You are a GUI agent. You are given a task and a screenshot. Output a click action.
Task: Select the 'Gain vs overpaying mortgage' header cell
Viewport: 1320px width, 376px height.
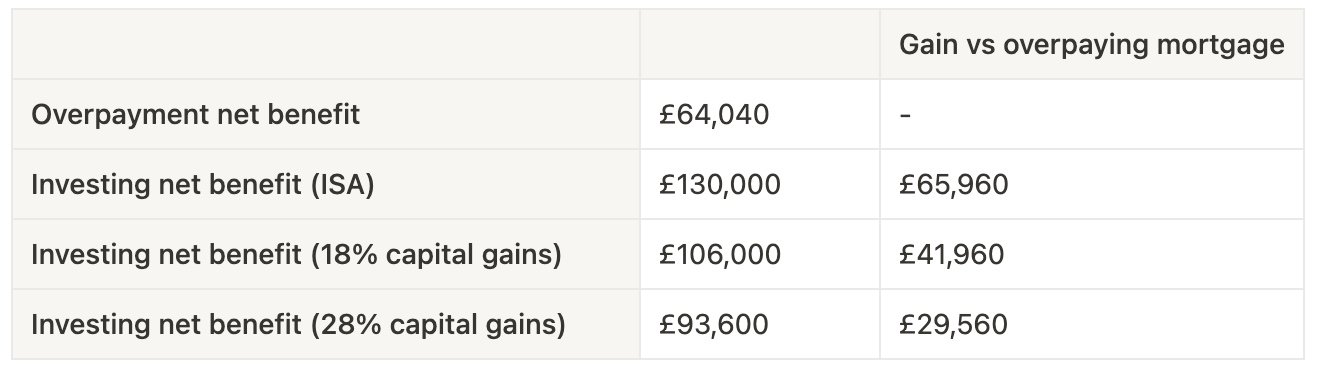coord(1092,45)
